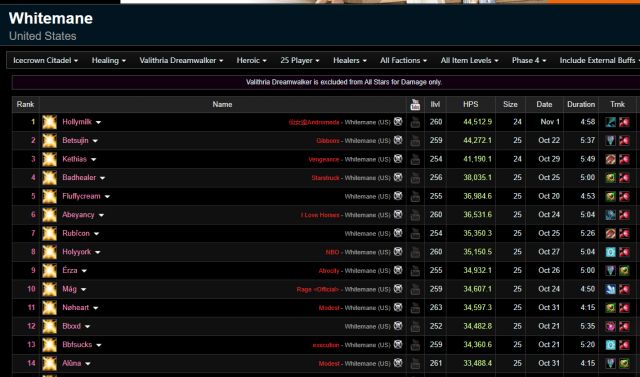Click the video icon in Hollymilk's row
Image resolution: width=640 pixels, height=377 pixels.
[415, 122]
